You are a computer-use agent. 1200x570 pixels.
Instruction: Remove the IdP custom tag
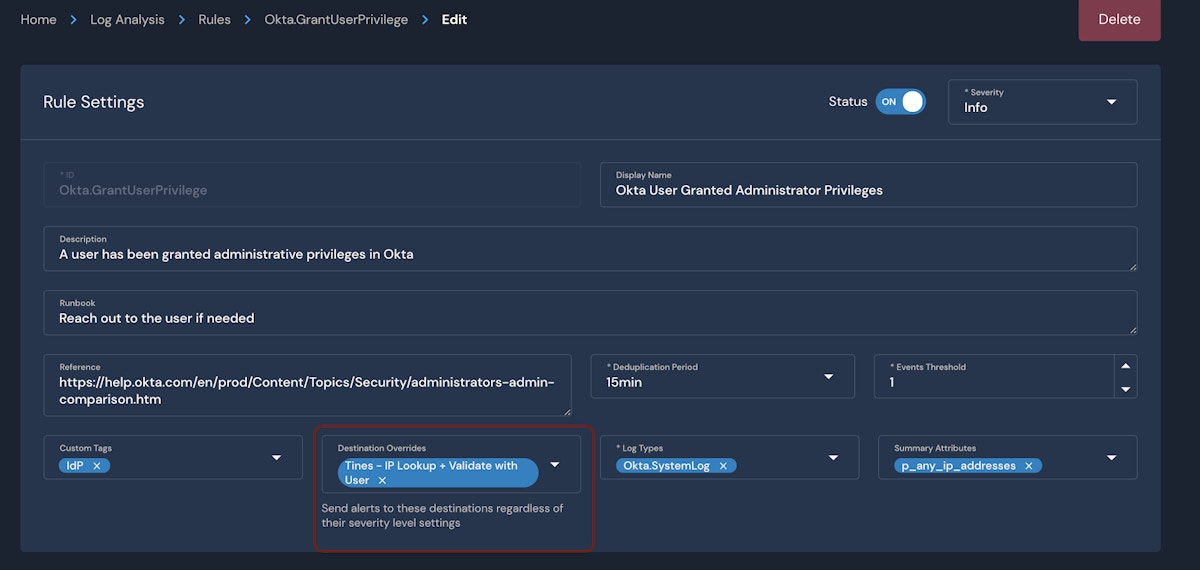[97, 466]
